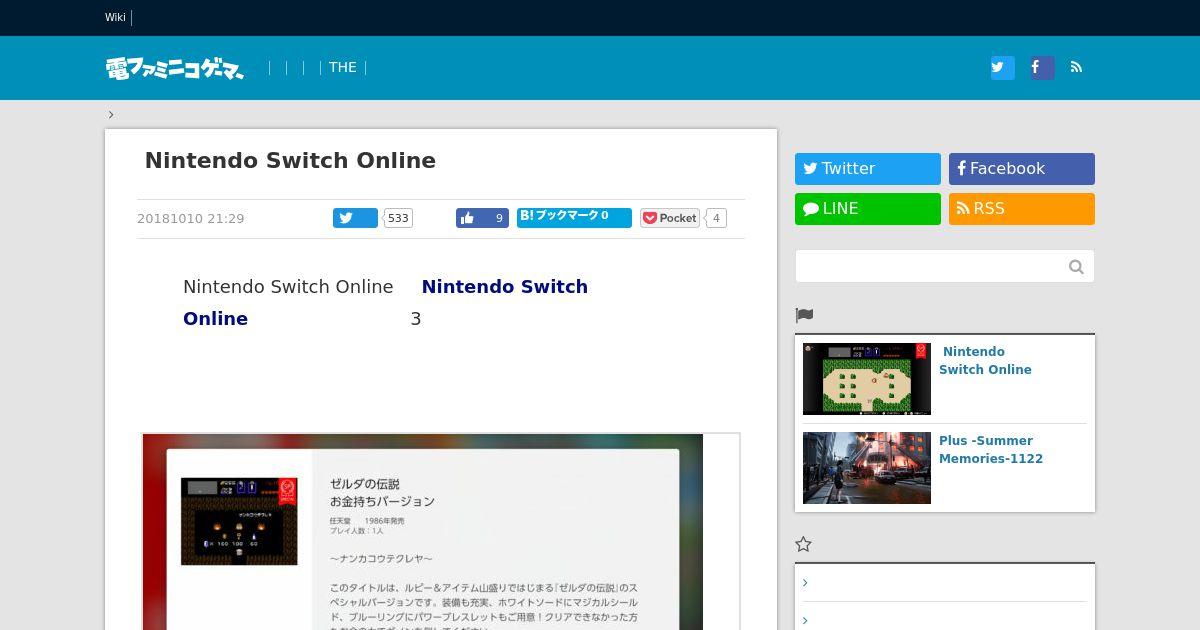Open the Zelda map thumbnail in sidebar
This screenshot has height=630, width=1200.
[x=867, y=379]
